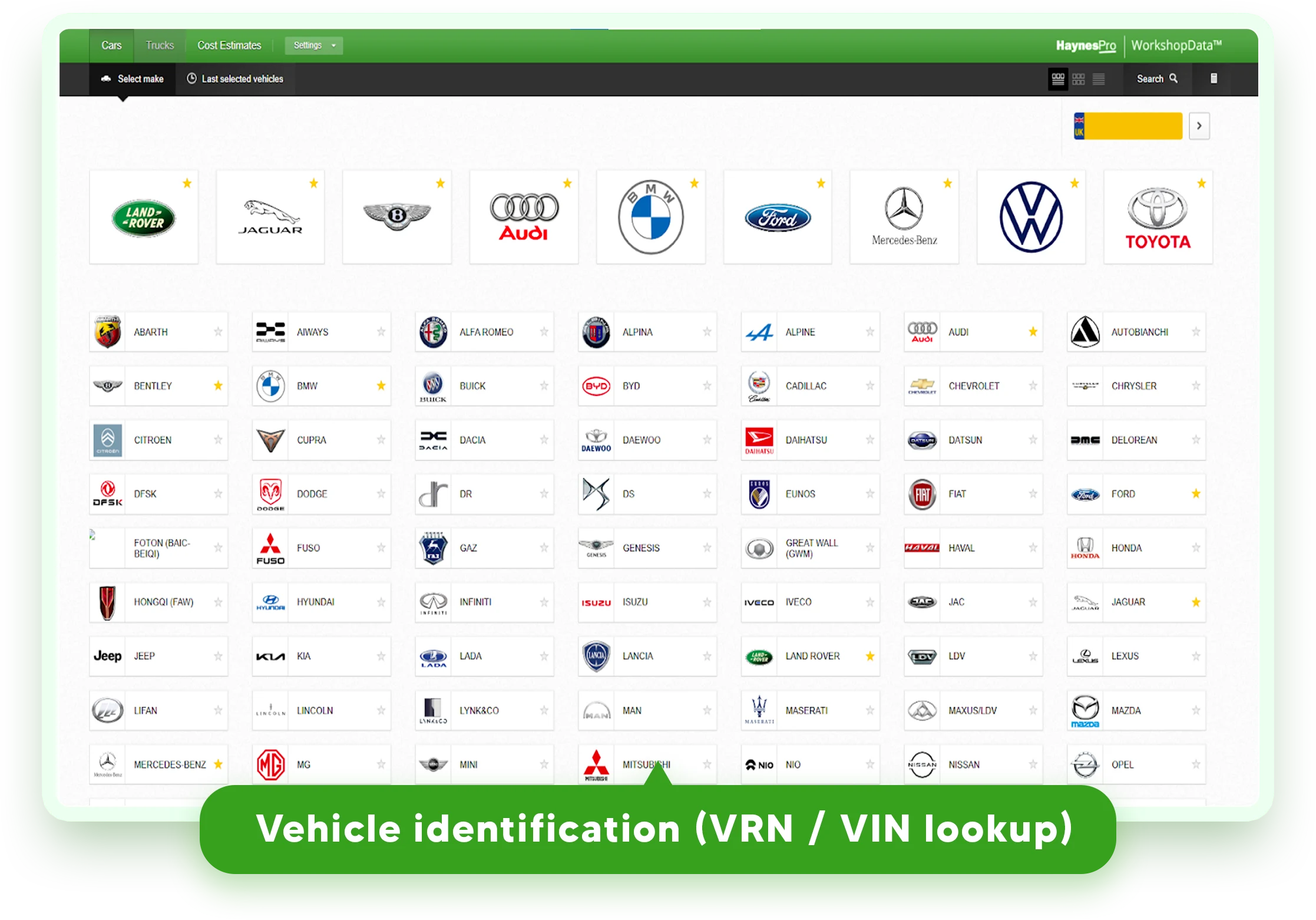Switch to list view layout
Viewport: 1316px width, 920px height.
pyautogui.click(x=1099, y=78)
